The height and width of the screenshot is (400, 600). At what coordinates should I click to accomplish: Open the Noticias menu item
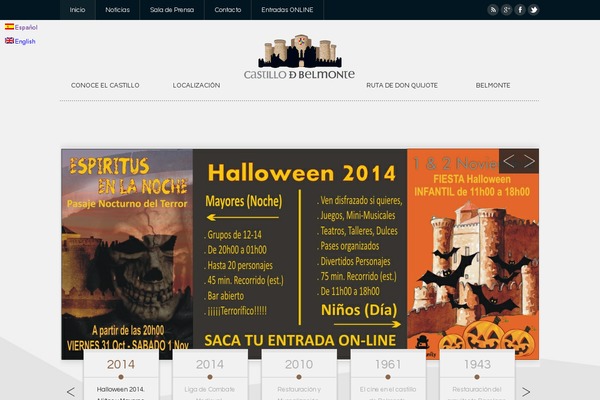117,10
